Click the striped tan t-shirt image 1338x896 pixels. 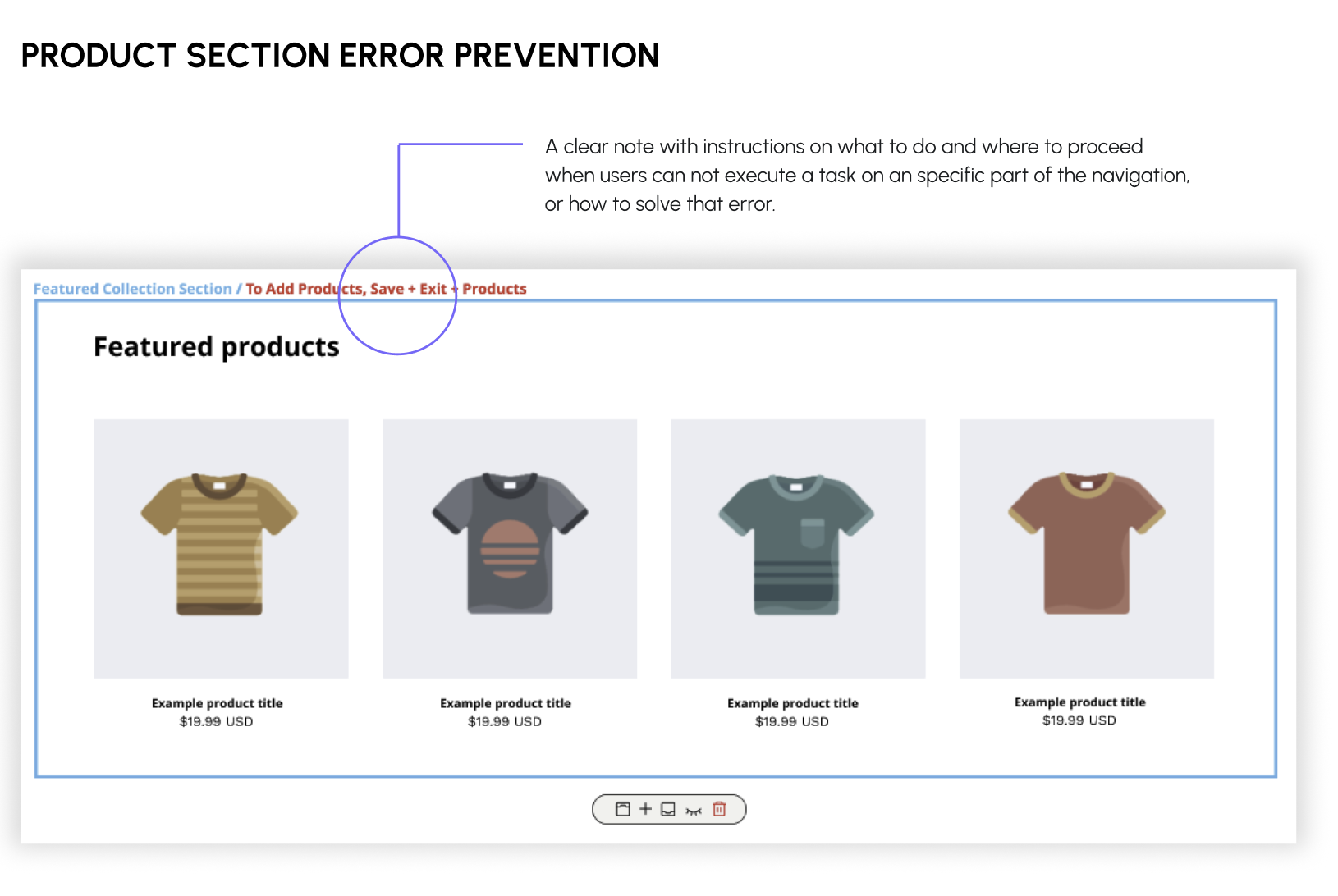tap(220, 544)
